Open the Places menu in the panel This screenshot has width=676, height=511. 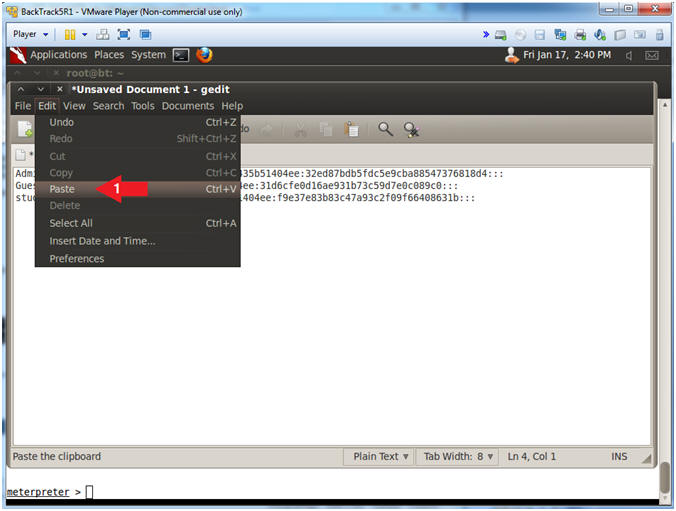[x=109, y=55]
